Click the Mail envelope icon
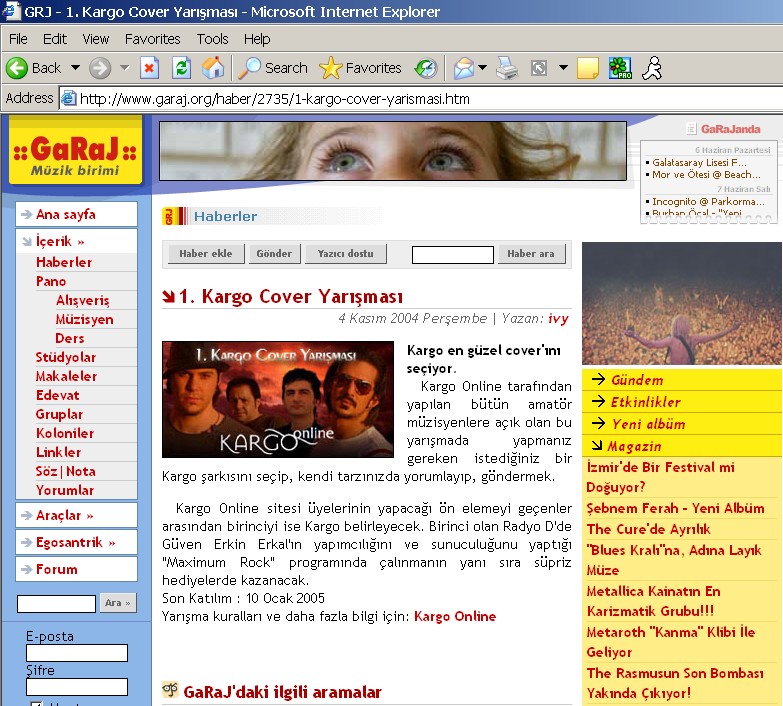Screen dimensions: 783x706 point(463,68)
